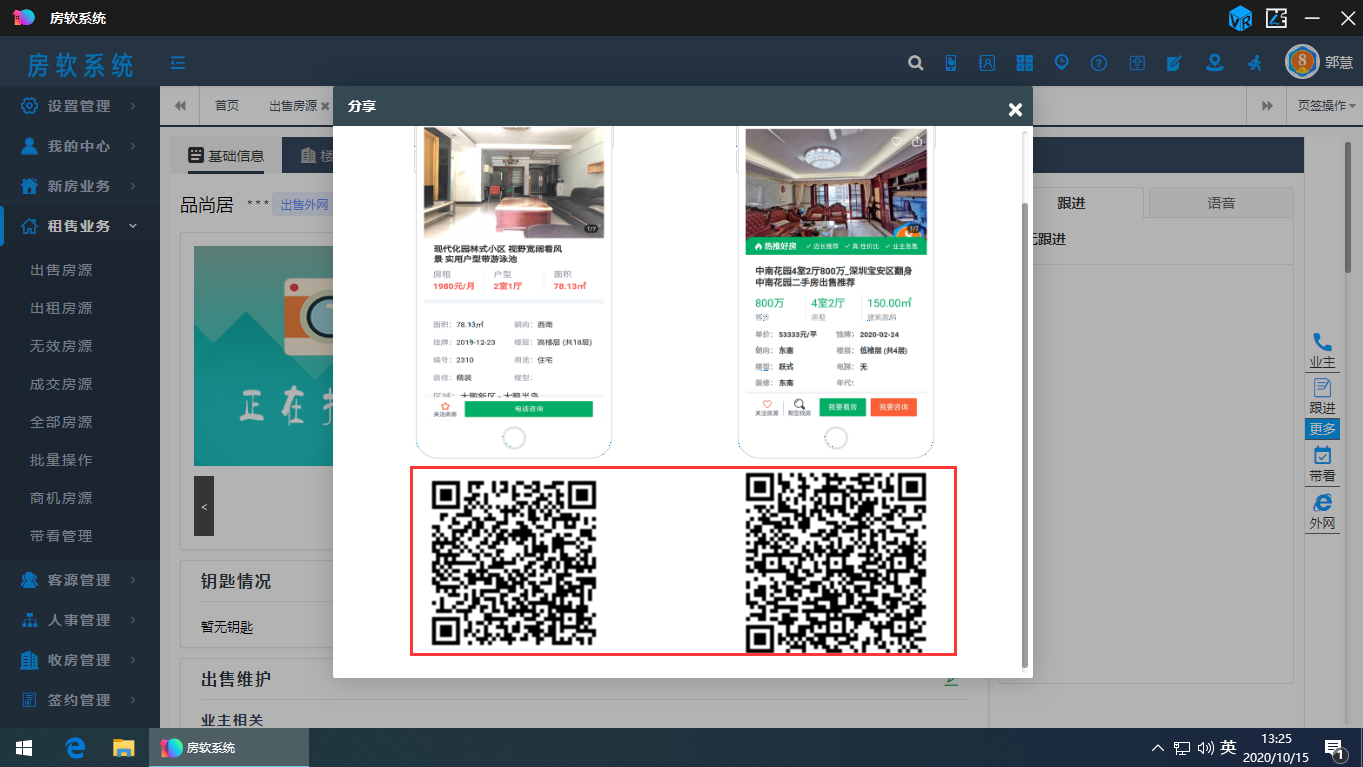Click the 英 input method indicator
Image resolution: width=1363 pixels, height=767 pixels.
click(x=1228, y=747)
